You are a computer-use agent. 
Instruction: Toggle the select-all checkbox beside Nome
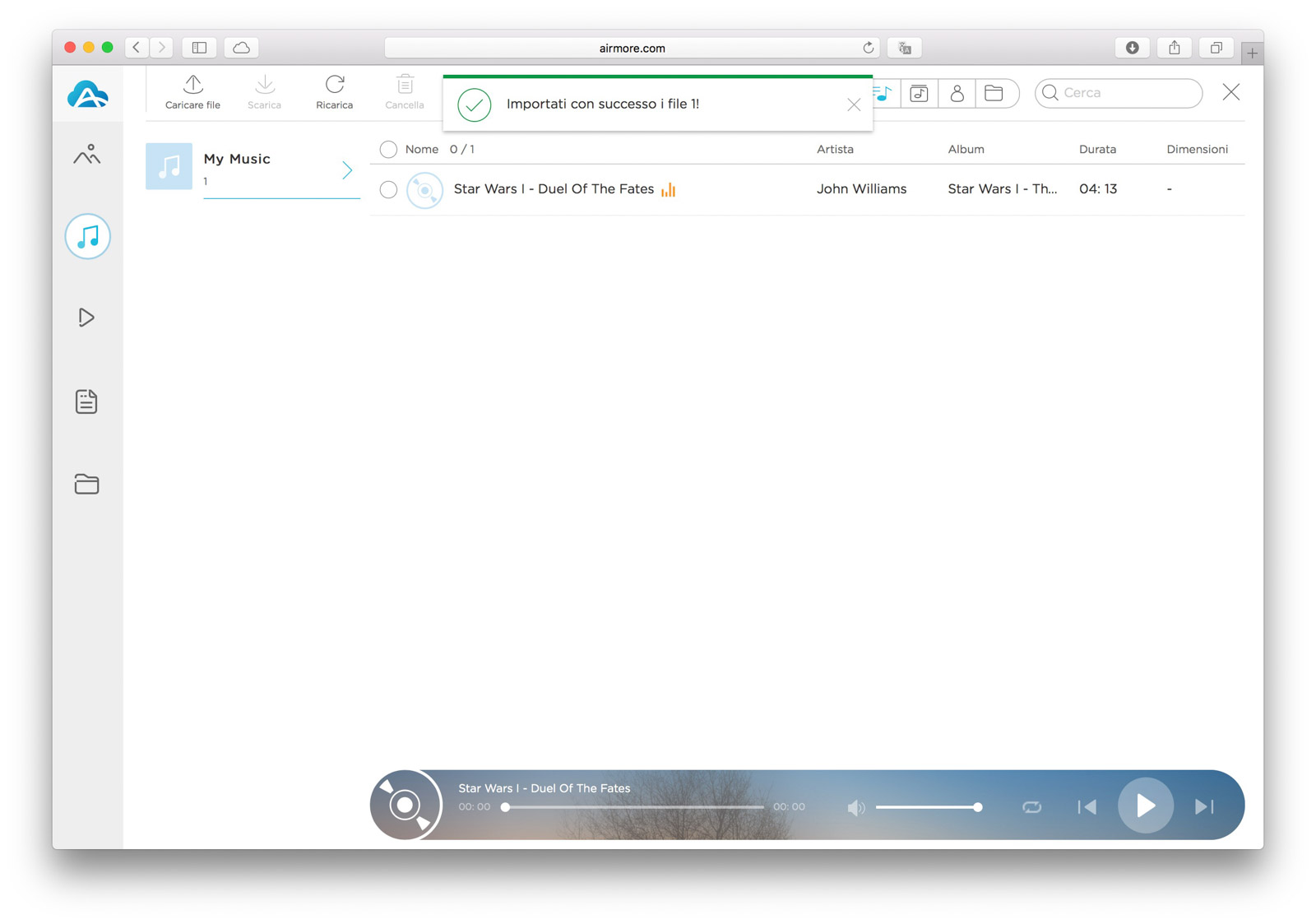(388, 149)
